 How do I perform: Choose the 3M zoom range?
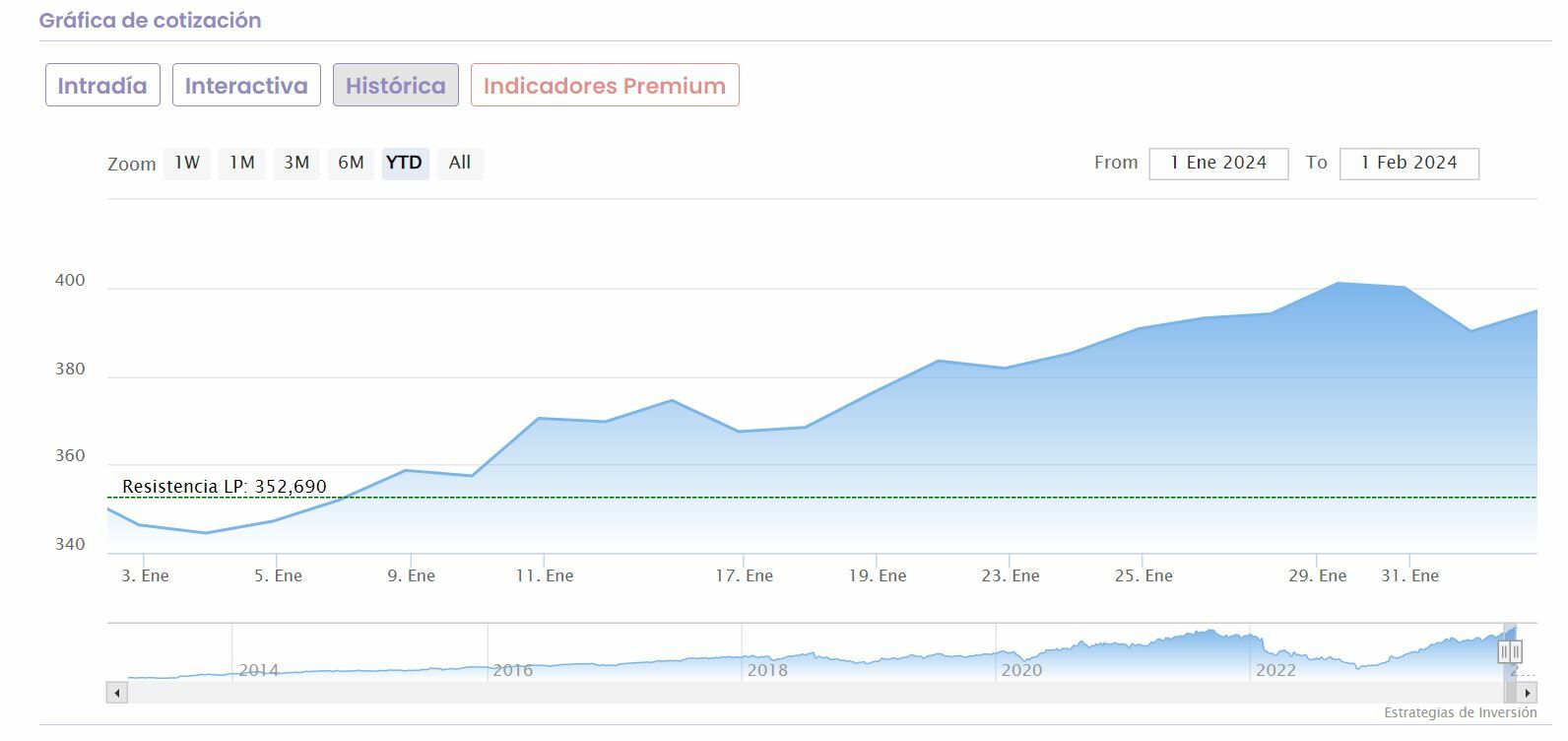point(296,163)
